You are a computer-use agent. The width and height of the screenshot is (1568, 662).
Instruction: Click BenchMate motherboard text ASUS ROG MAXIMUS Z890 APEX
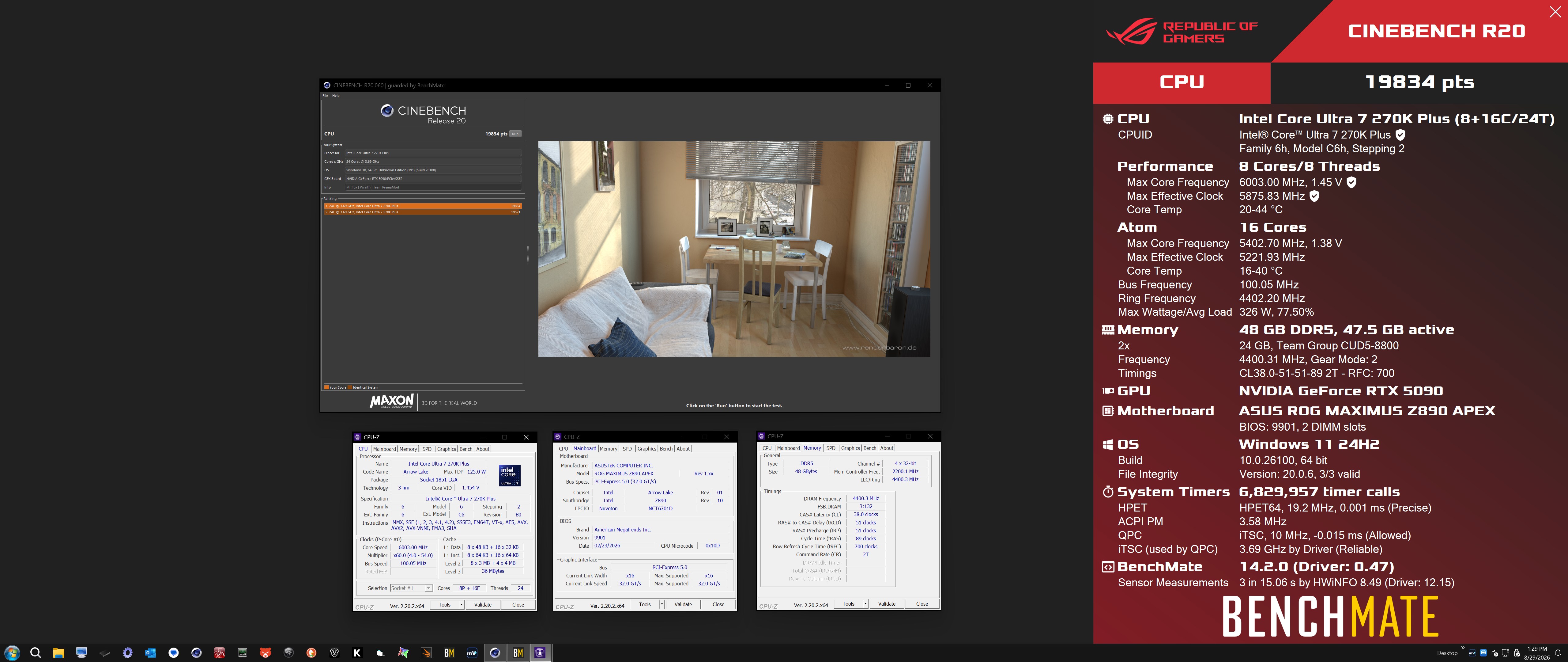coord(1366,411)
